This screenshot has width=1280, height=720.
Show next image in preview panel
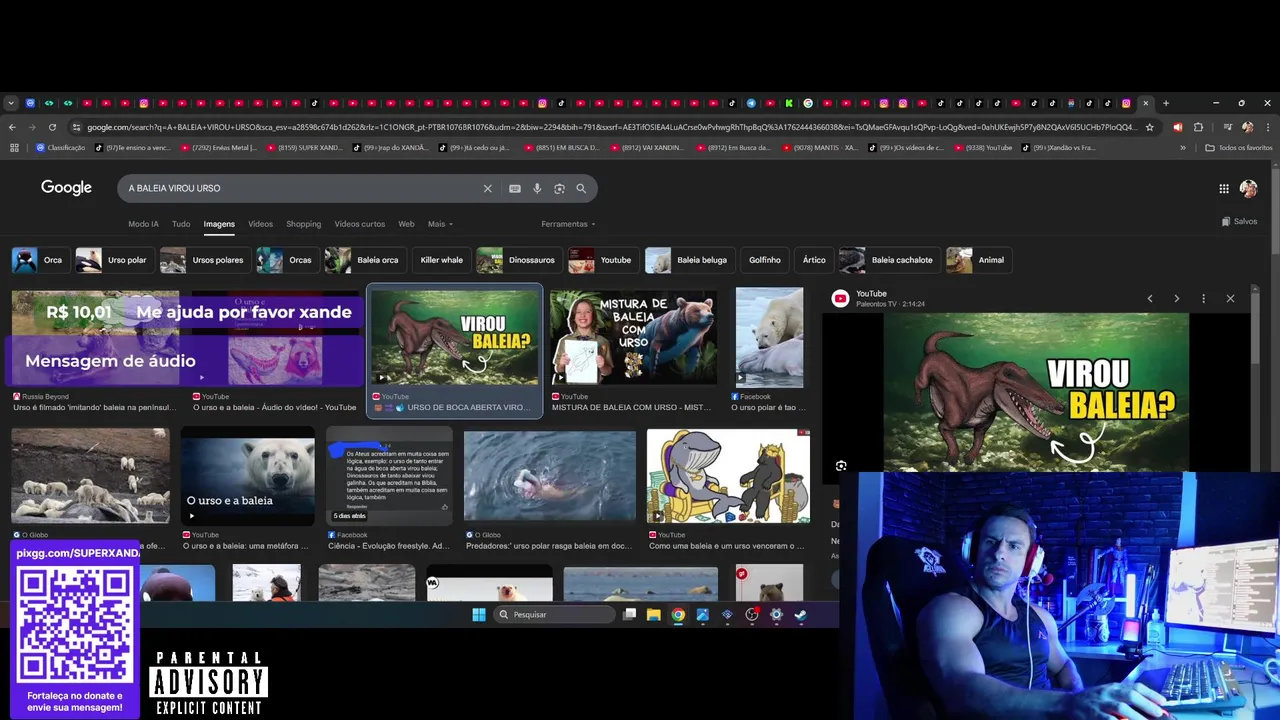pyautogui.click(x=1176, y=298)
